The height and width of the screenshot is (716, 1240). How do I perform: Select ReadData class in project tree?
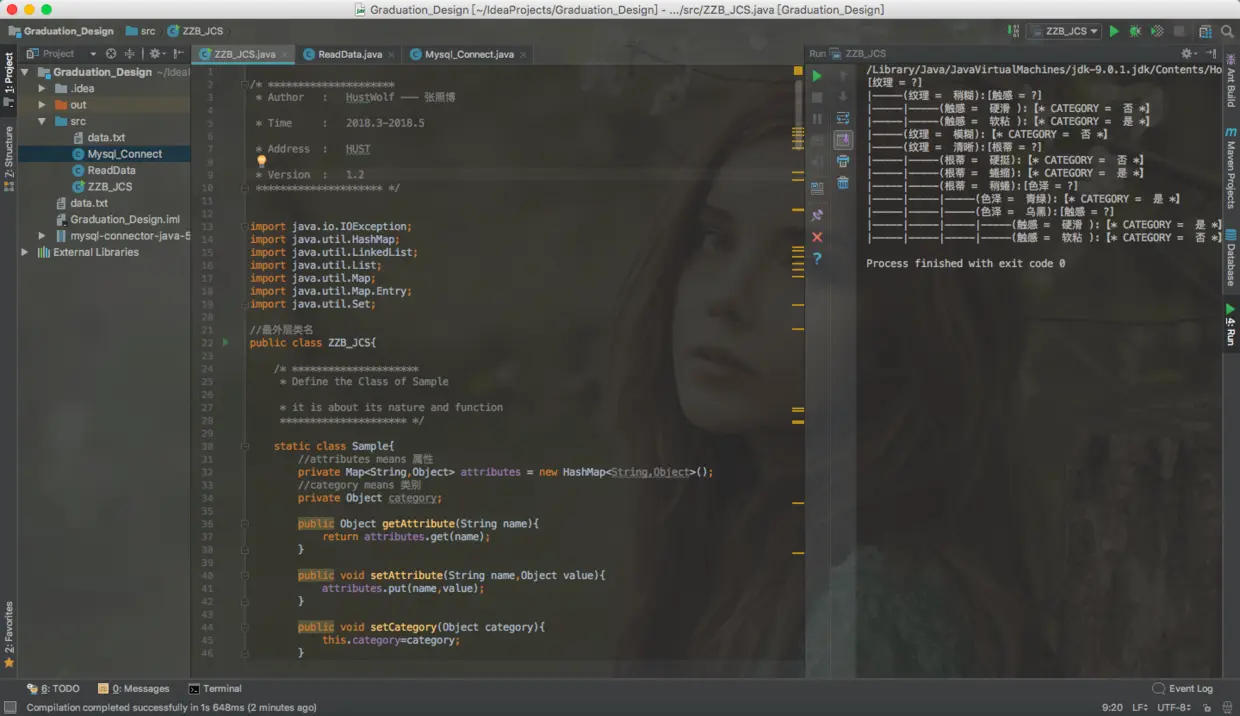[x=111, y=170]
